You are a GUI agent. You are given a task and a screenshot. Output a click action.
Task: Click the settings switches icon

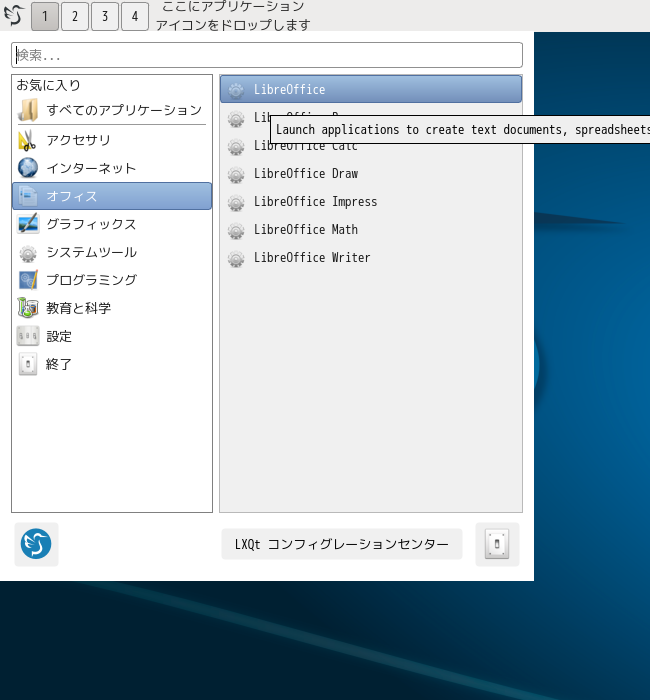pos(28,336)
